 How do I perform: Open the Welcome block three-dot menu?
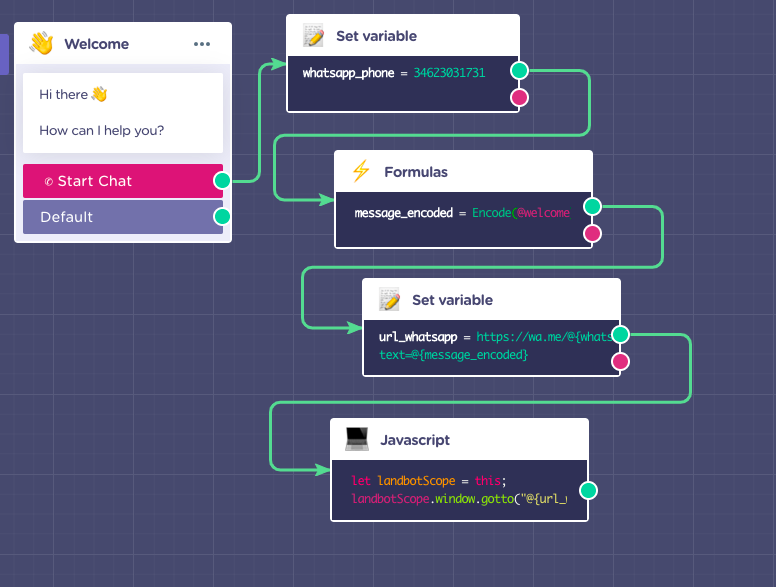(x=201, y=44)
